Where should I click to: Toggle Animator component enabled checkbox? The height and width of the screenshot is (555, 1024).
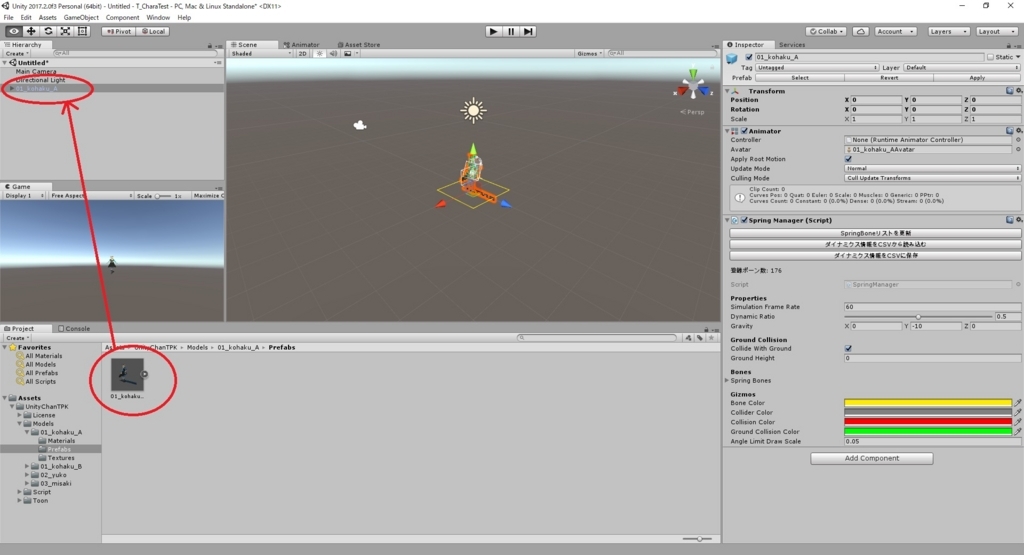click(x=744, y=131)
